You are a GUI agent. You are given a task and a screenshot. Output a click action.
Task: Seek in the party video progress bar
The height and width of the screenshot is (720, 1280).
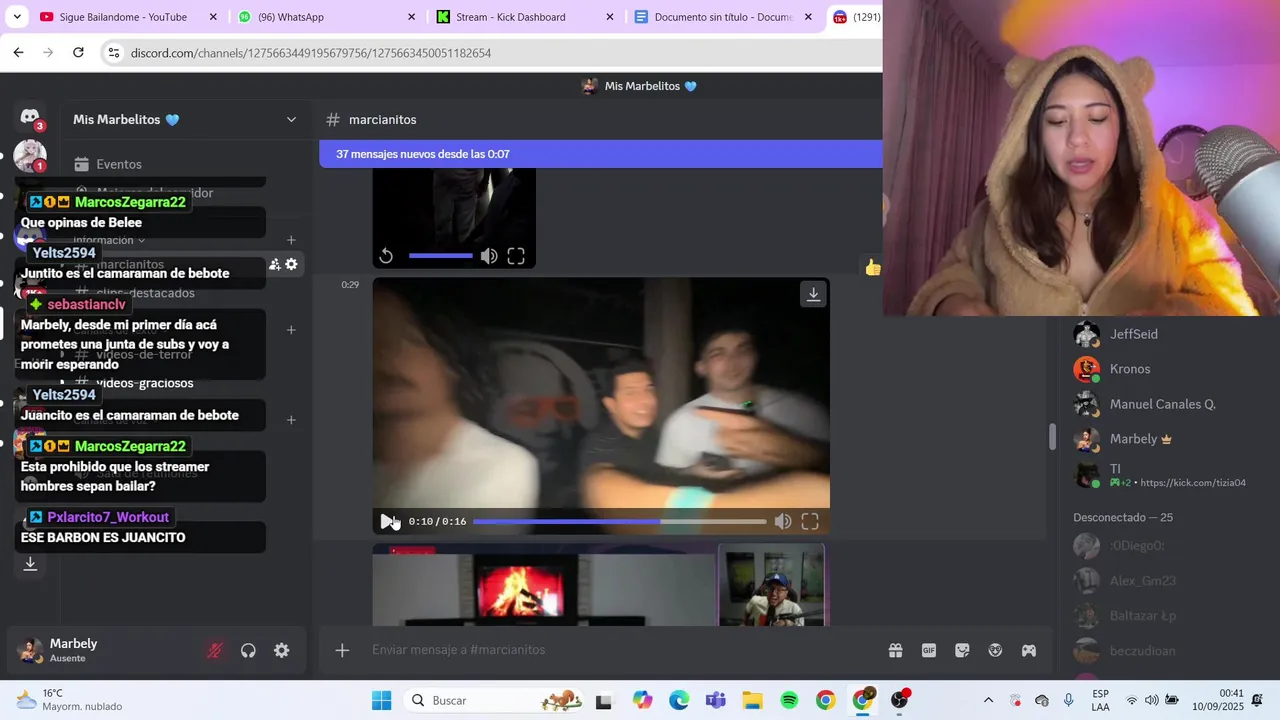coord(619,521)
